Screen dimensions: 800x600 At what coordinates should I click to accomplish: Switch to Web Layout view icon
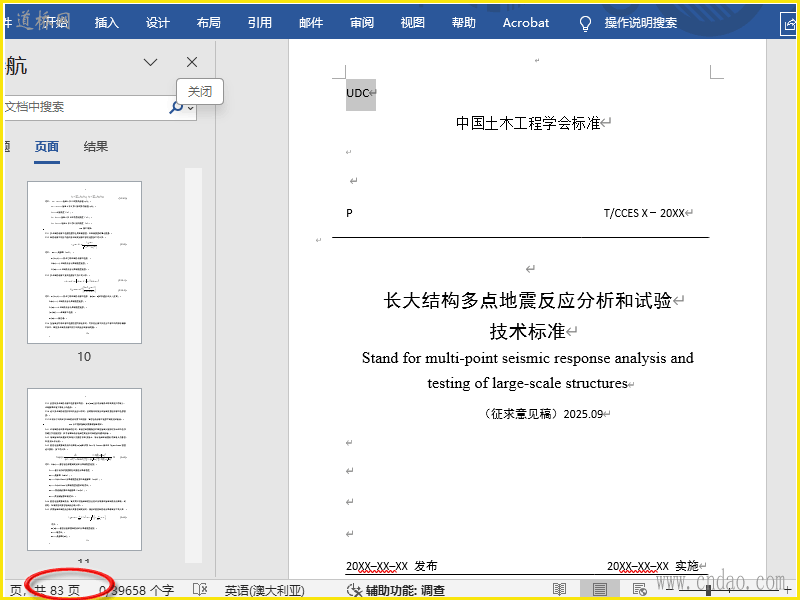pyautogui.click(x=639, y=590)
